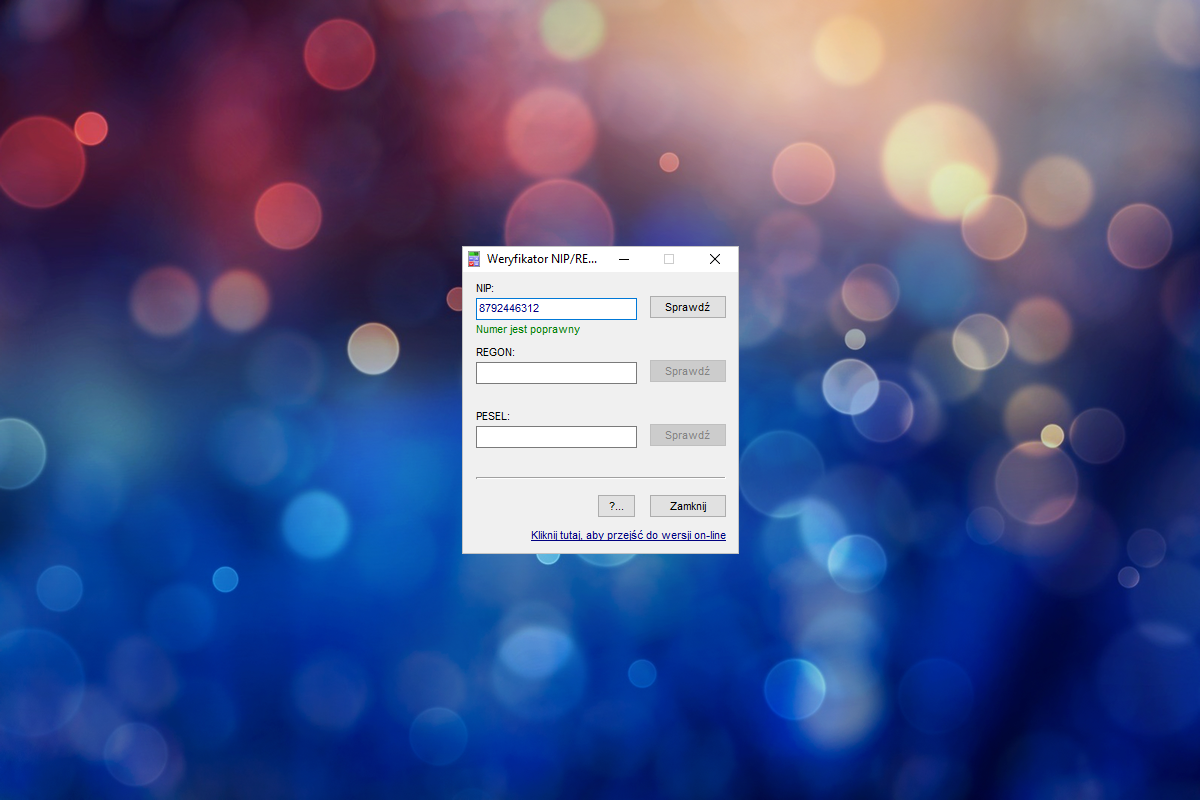Open the on-line version link
Image resolution: width=1200 pixels, height=800 pixels.
click(628, 536)
